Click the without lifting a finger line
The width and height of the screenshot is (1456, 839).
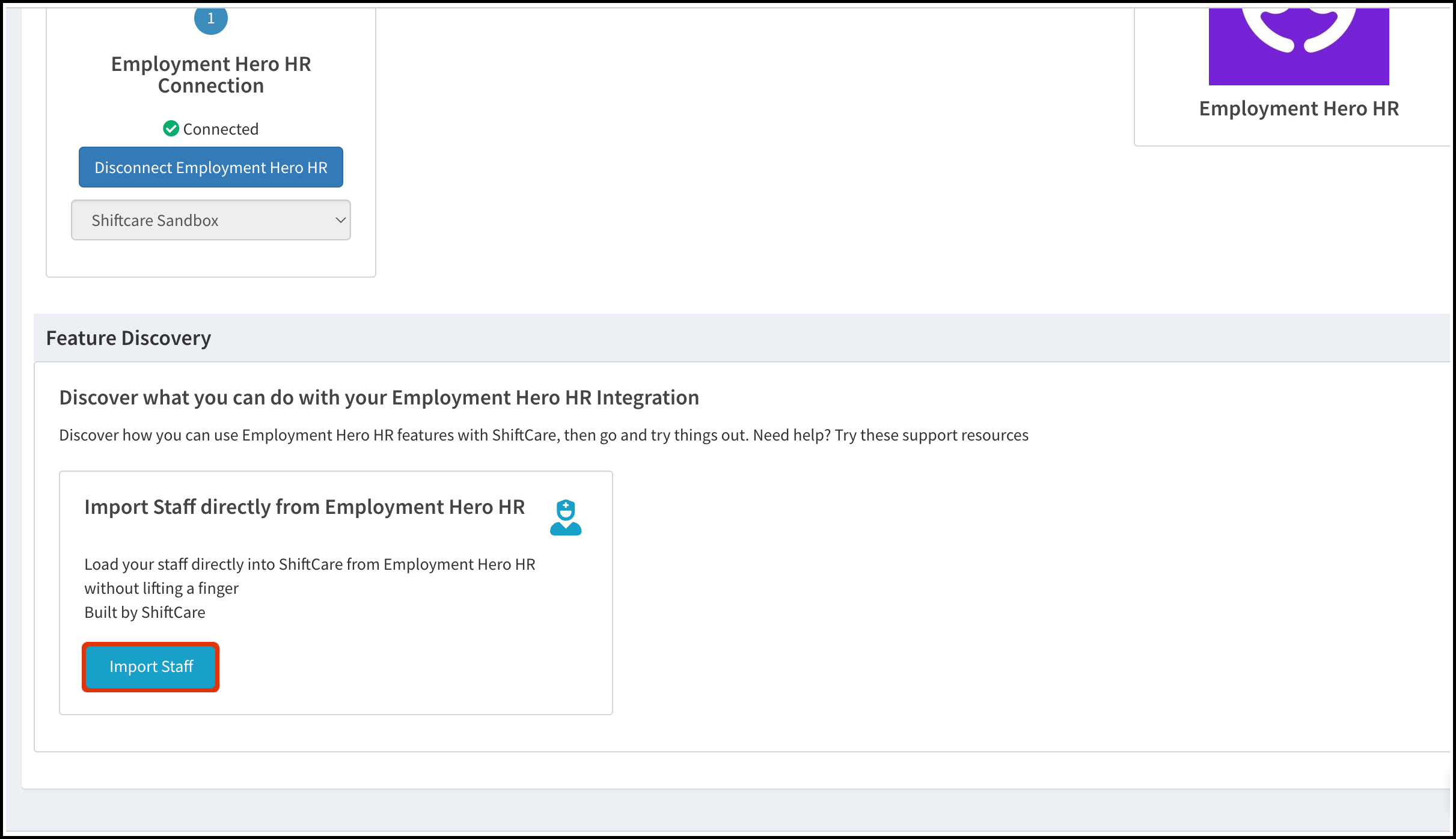(x=161, y=588)
